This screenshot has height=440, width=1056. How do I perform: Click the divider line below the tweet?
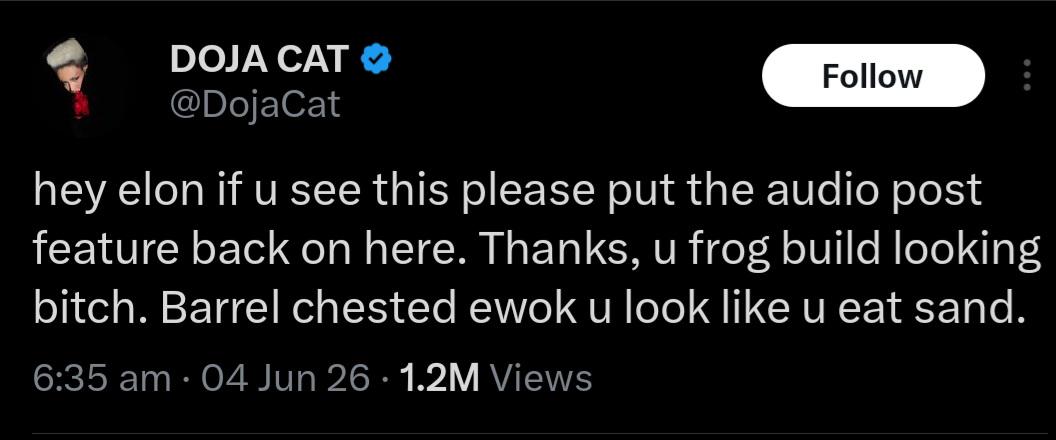528,434
